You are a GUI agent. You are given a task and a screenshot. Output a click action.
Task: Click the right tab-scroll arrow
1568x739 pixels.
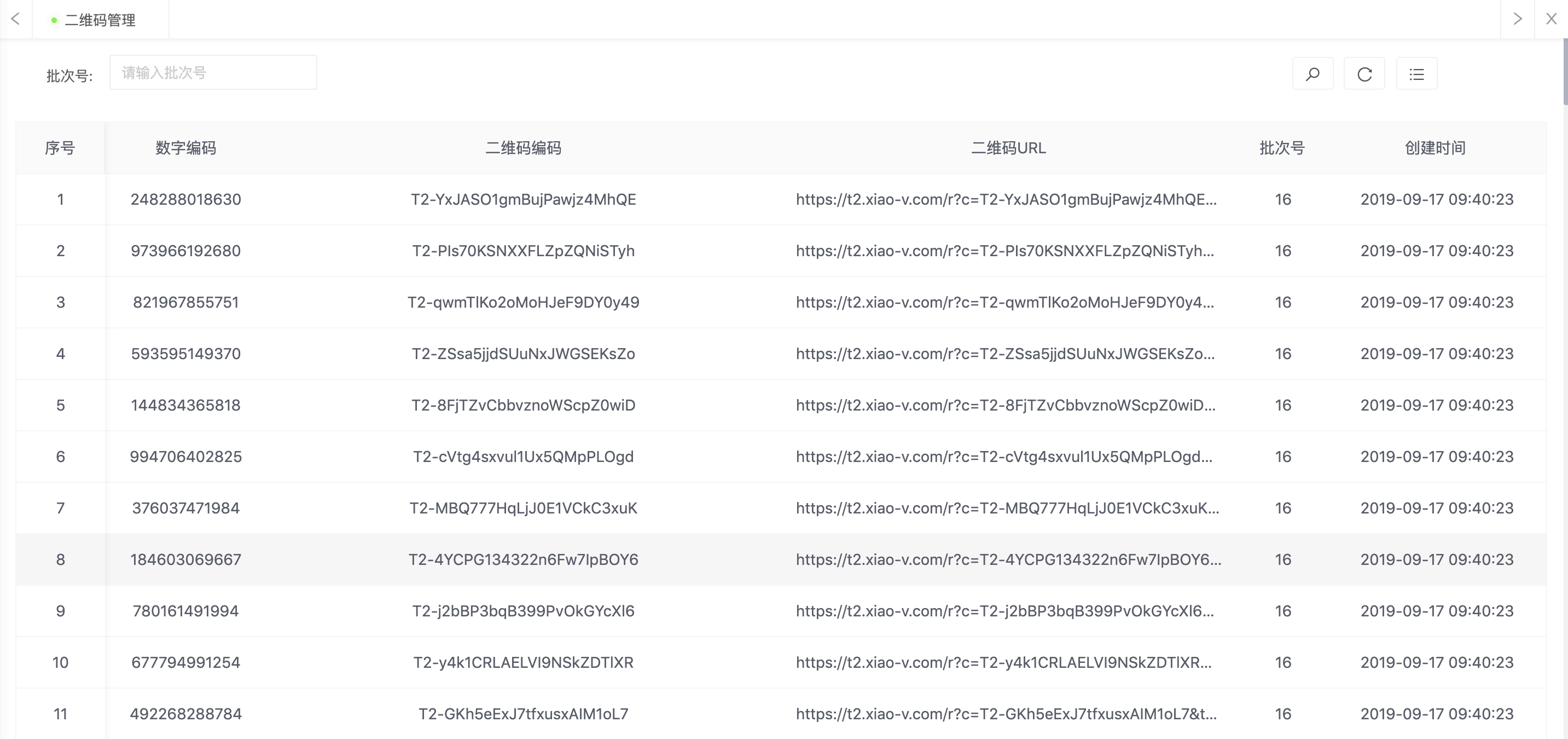point(1517,19)
